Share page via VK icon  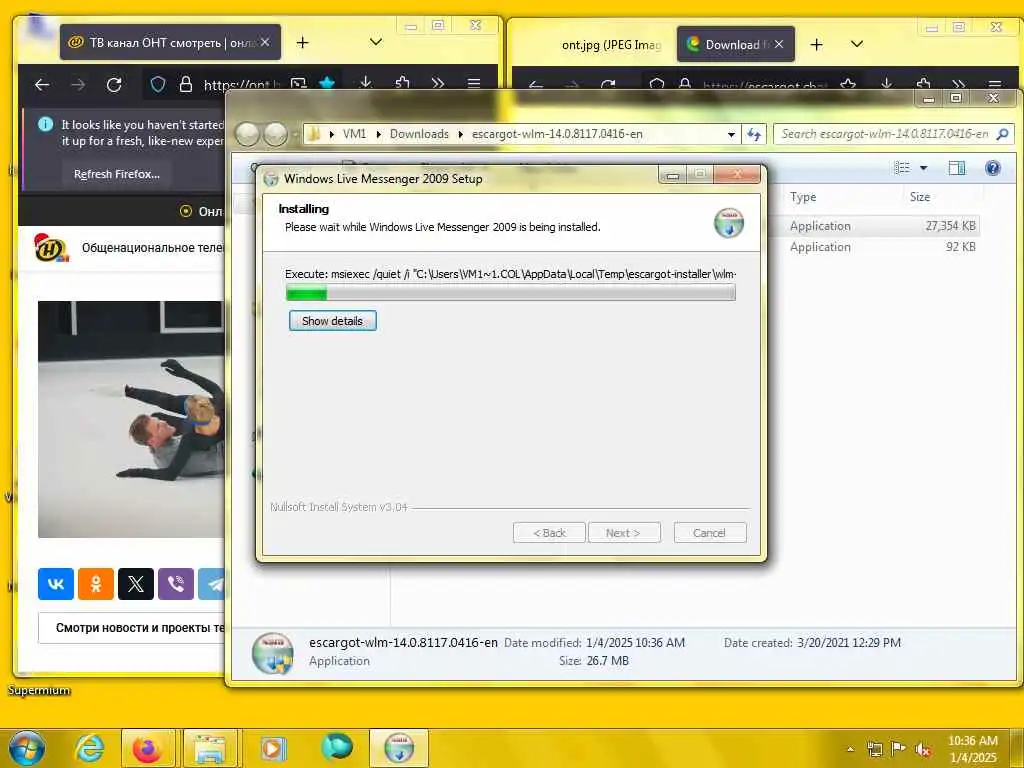[x=56, y=584]
